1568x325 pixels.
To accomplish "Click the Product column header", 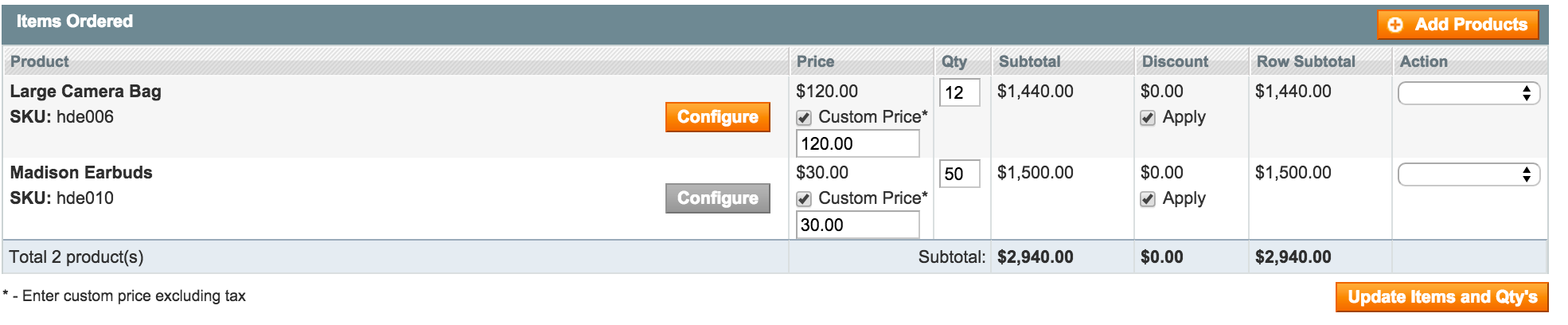I will point(40,61).
